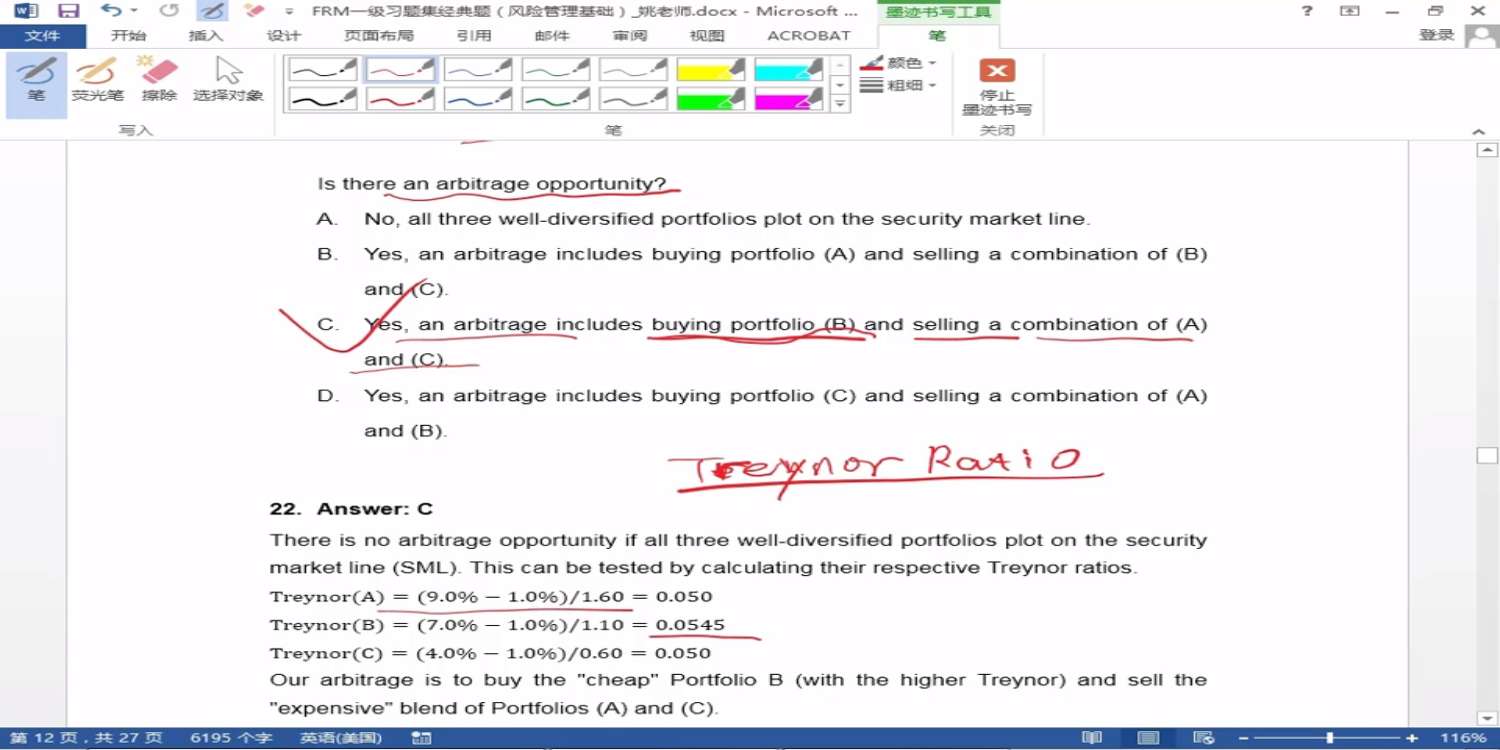This screenshot has width=1500, height=750.
Task: Select the 笔 (Pens) ink tools tab
Action: [x=937, y=36]
